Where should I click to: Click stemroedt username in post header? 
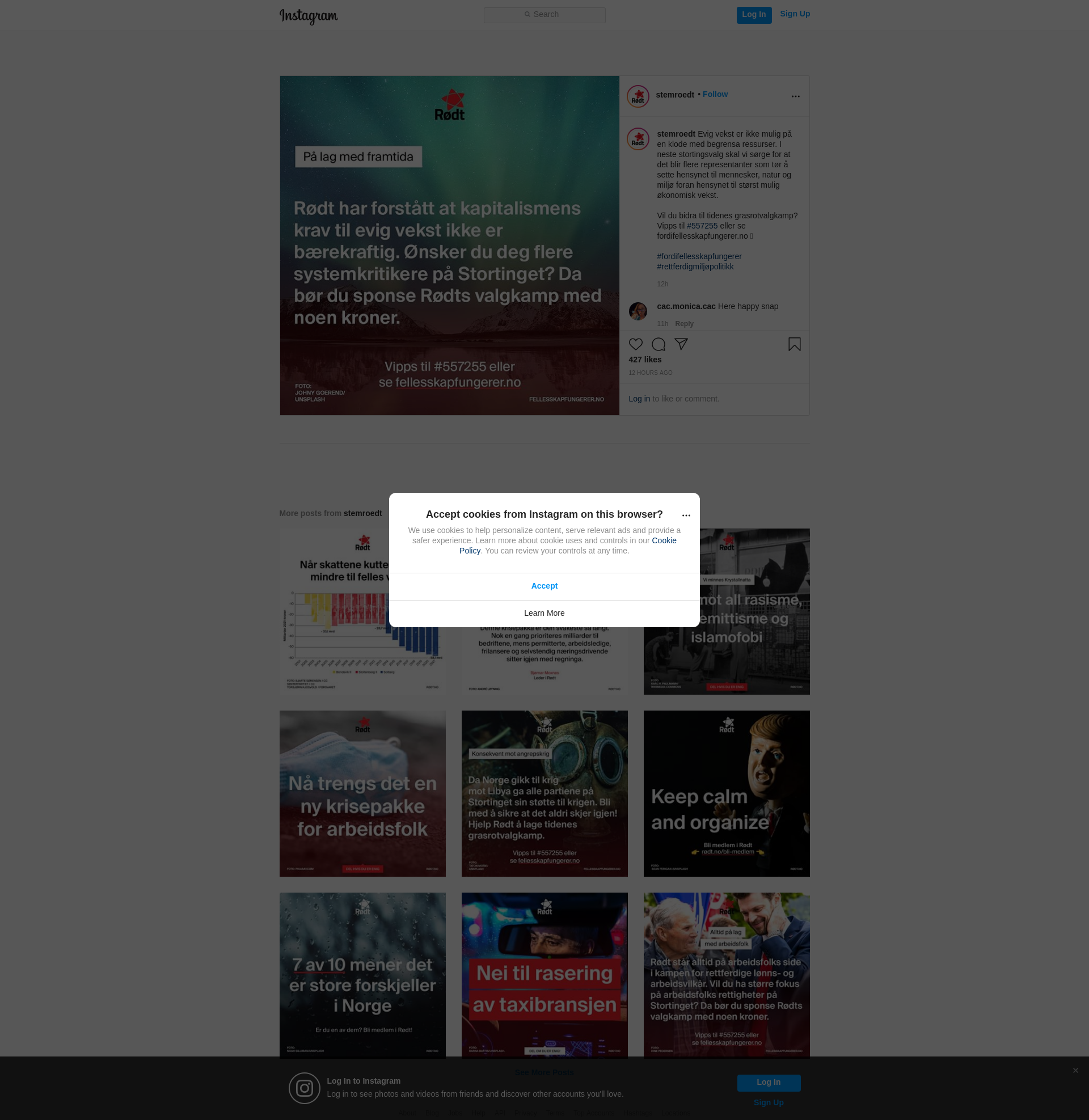click(x=675, y=95)
